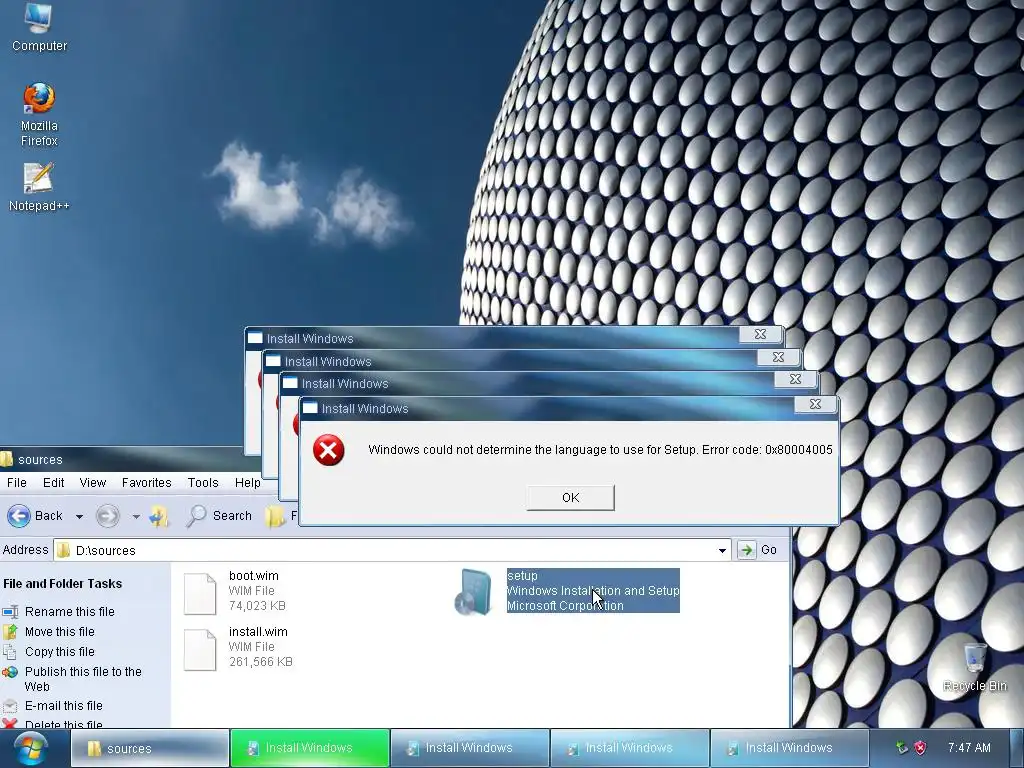1024x768 pixels.
Task: Click the Start orb button
Action: pyautogui.click(x=31, y=749)
